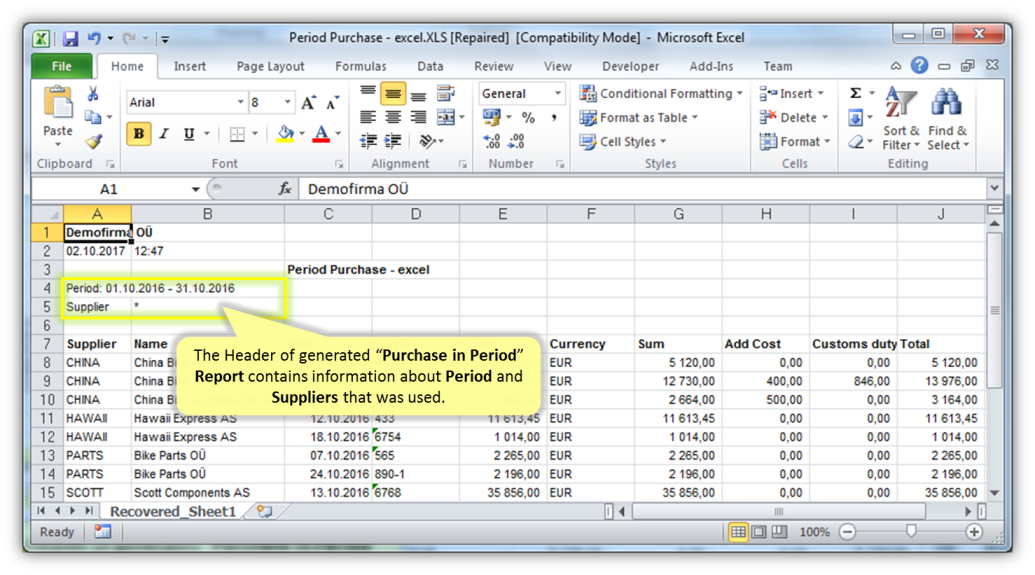The height and width of the screenshot is (575, 1035).
Task: Open the Arial font name dropdown
Action: point(240,102)
